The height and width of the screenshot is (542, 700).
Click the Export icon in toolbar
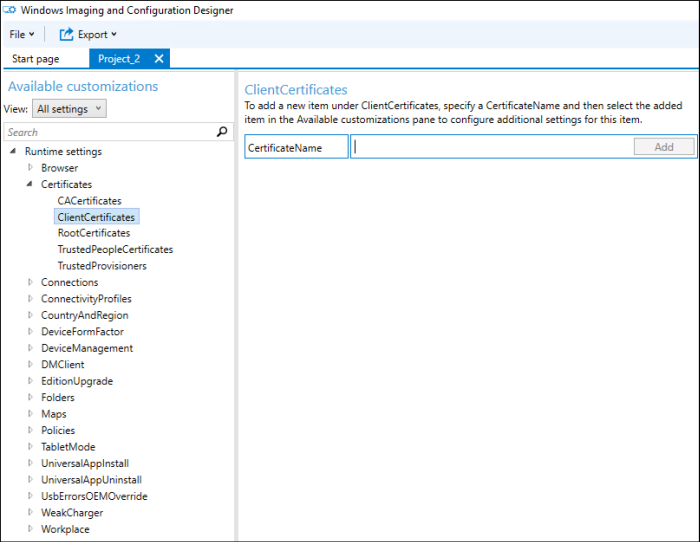tap(67, 34)
